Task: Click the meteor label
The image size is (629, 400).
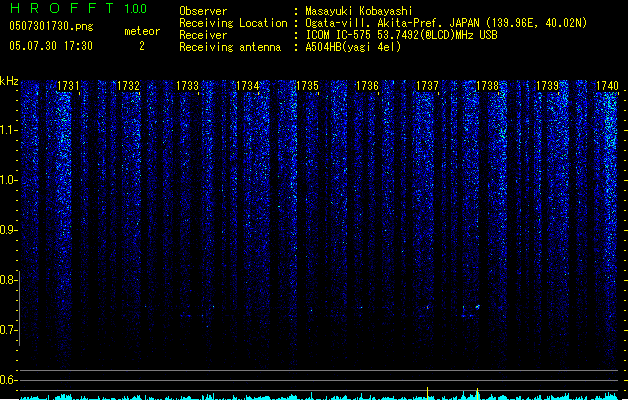Action: tap(142, 31)
